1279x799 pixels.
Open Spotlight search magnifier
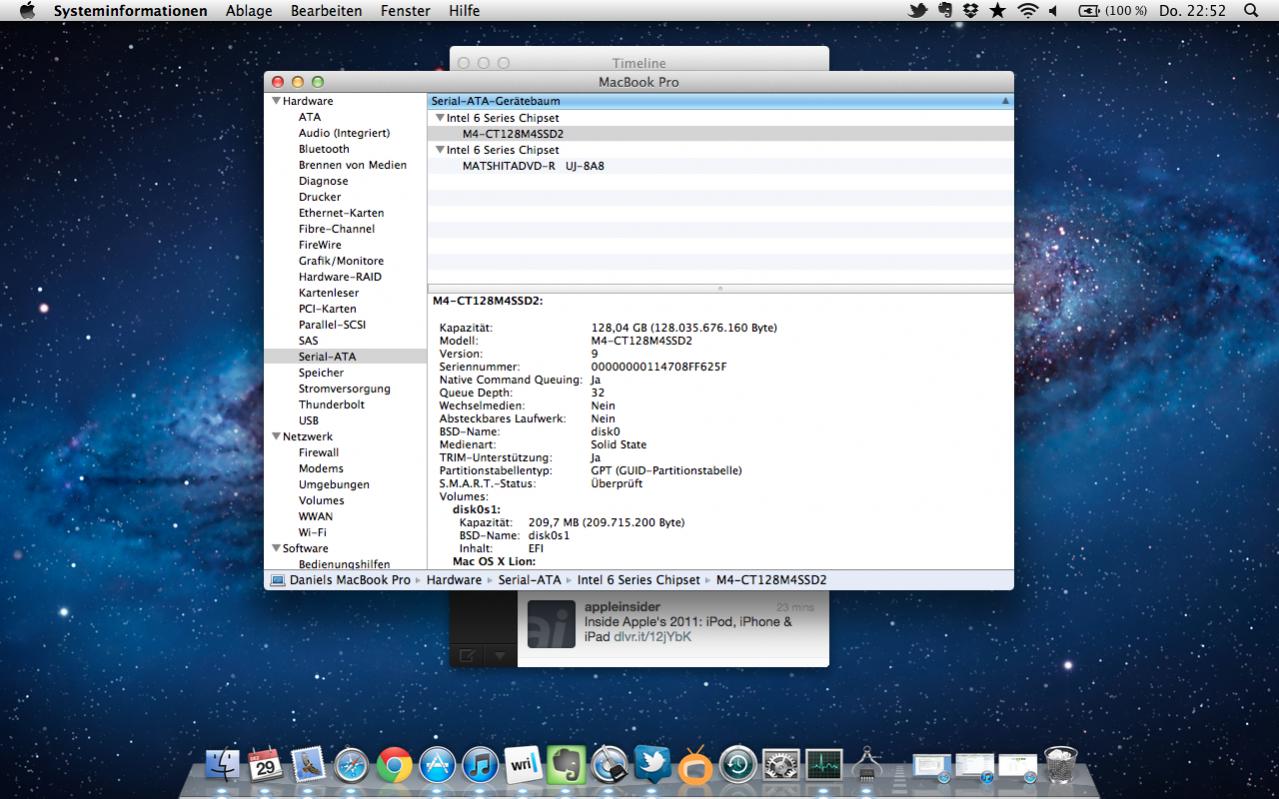[x=1250, y=11]
